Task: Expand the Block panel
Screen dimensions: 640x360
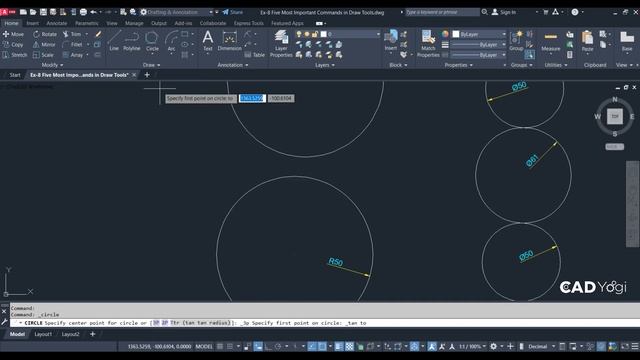Action: (x=398, y=65)
